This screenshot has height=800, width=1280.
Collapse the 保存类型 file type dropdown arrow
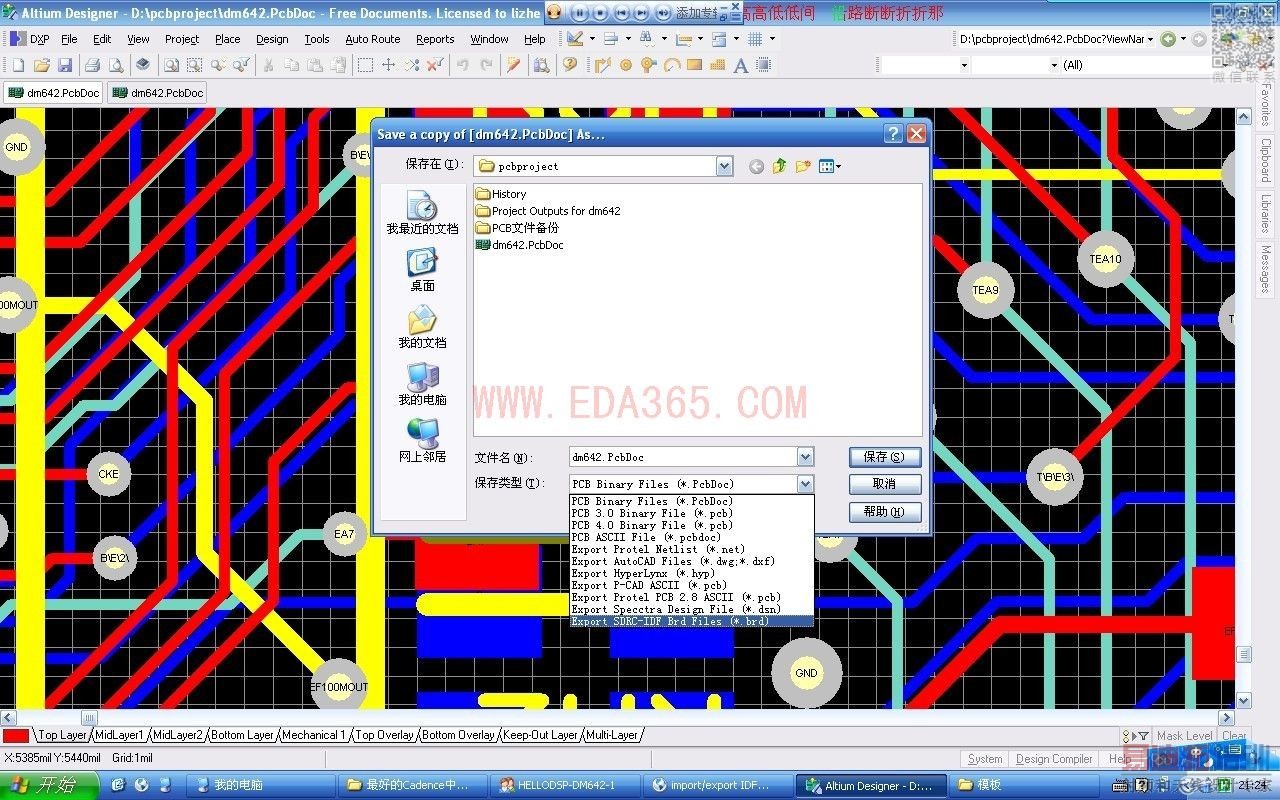pyautogui.click(x=806, y=484)
